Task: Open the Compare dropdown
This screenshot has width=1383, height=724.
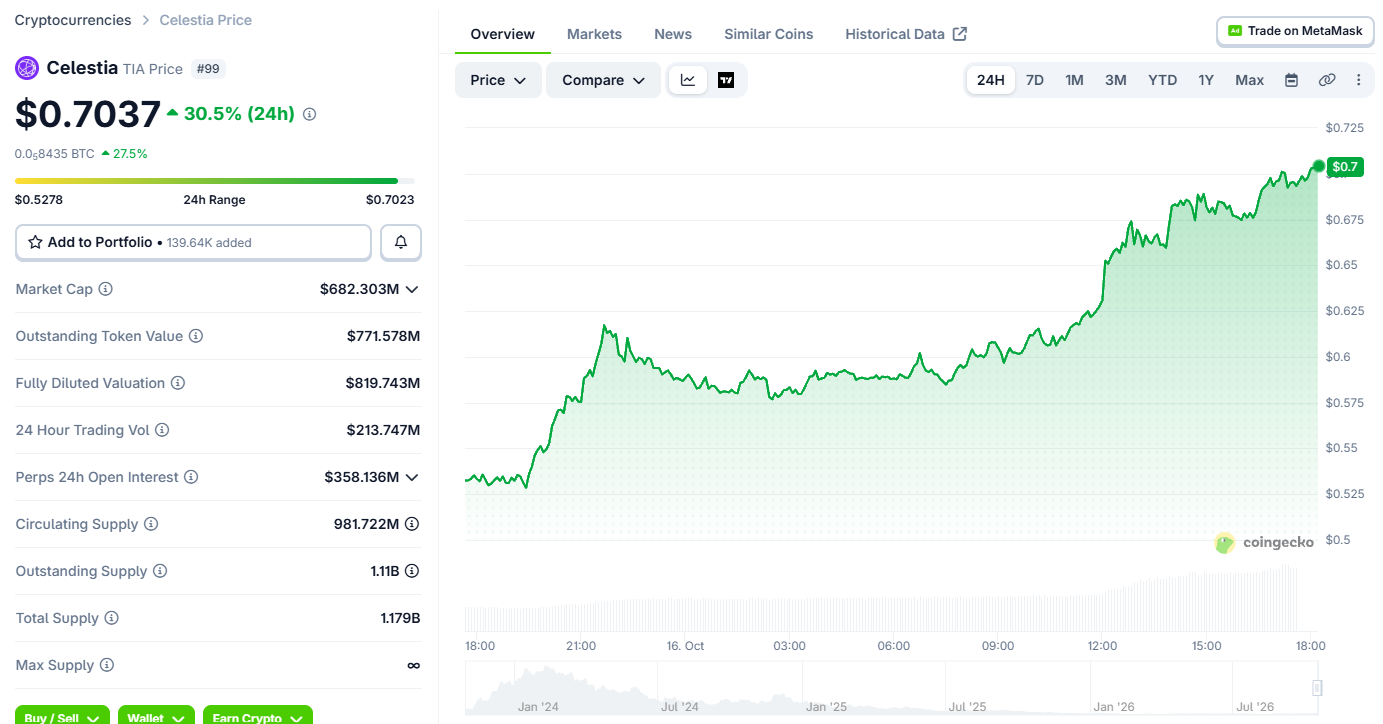Action: 603,80
